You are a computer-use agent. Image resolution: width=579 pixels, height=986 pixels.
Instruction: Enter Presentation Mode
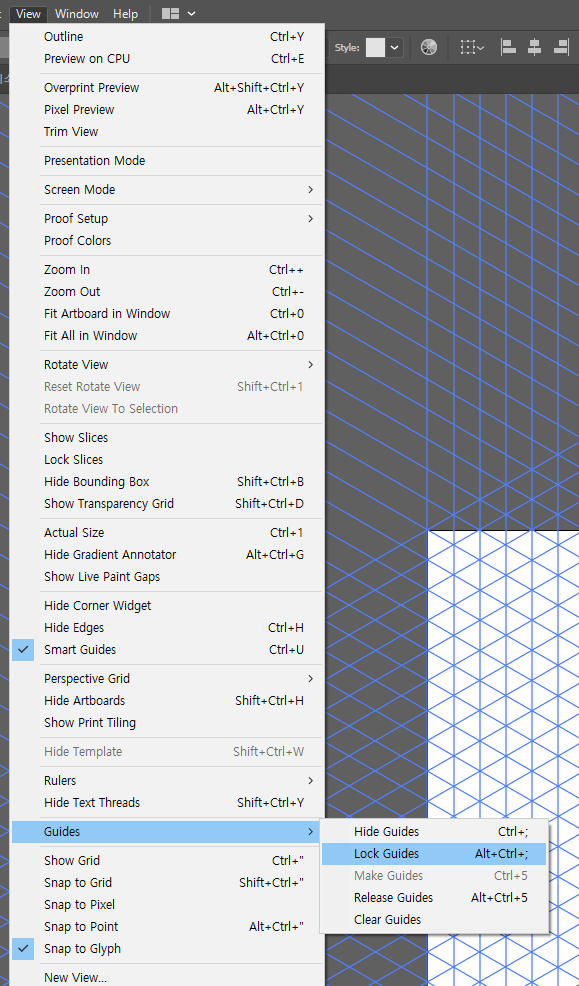point(168,161)
